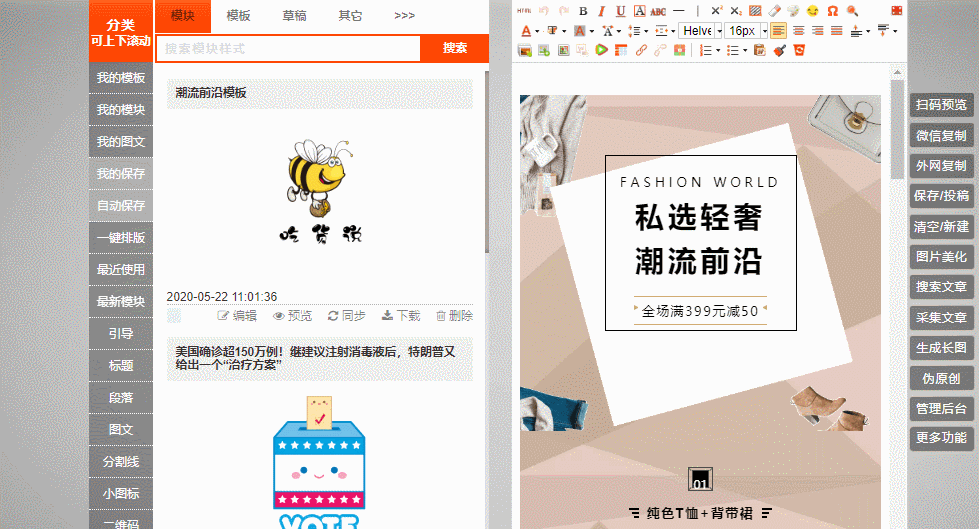Image resolution: width=979 pixels, height=529 pixels.
Task: Apply superscript to text
Action: (717, 11)
